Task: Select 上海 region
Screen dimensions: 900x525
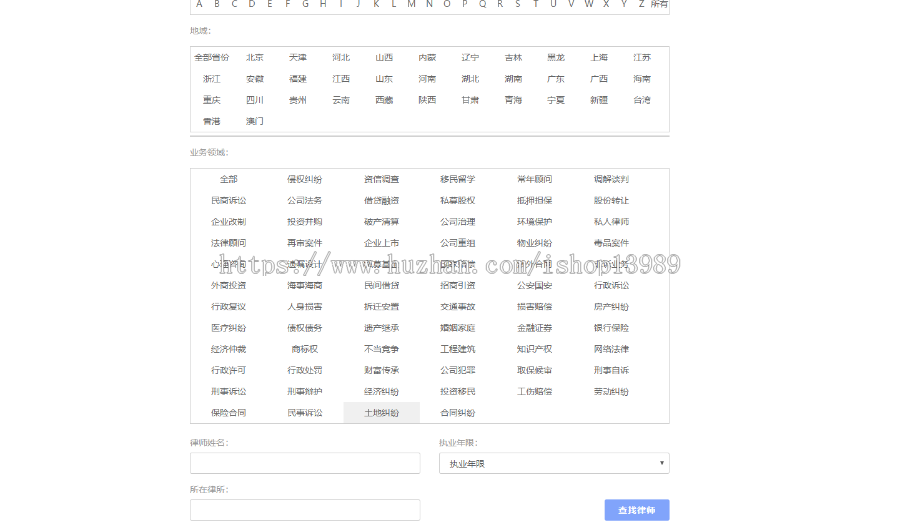Action: pyautogui.click(x=599, y=57)
